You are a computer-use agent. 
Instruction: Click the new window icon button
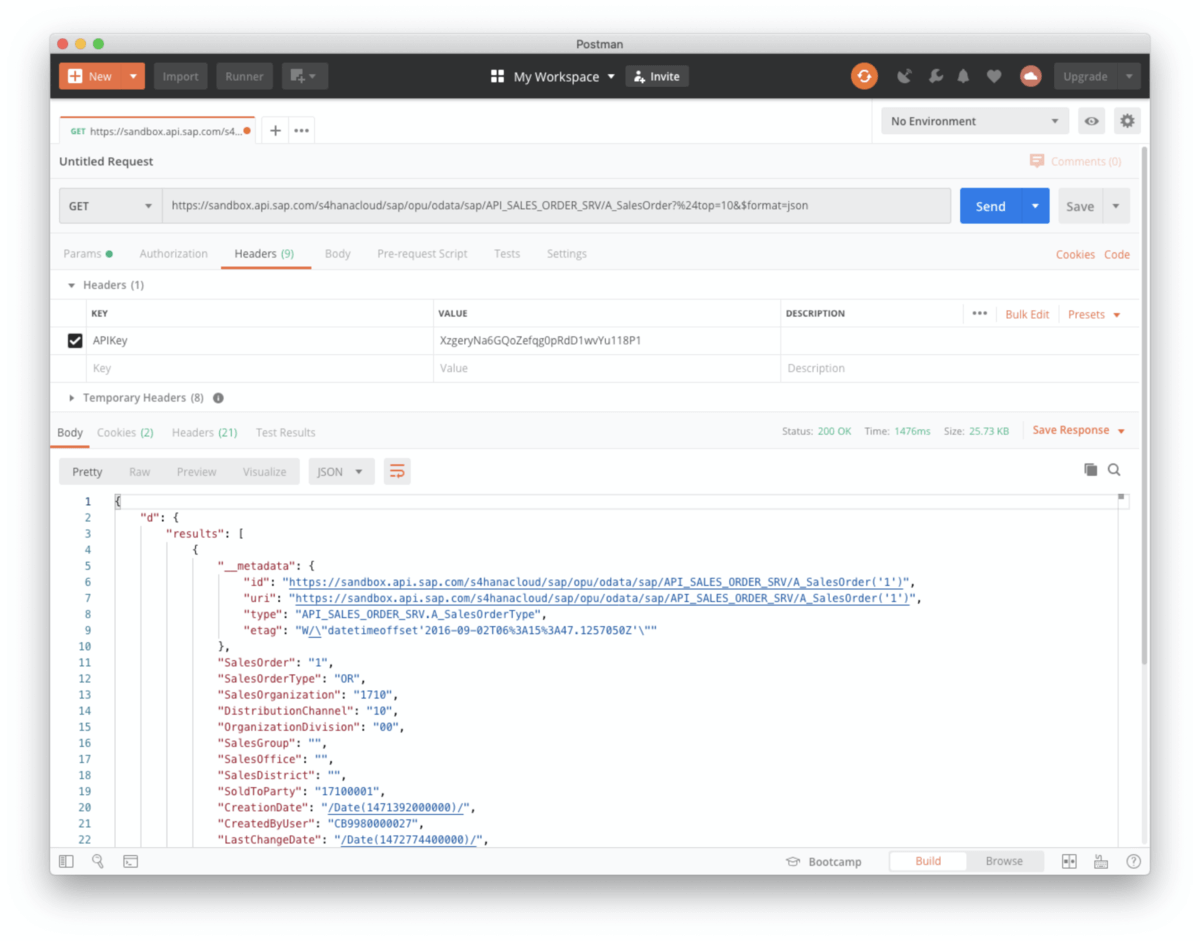coord(304,76)
